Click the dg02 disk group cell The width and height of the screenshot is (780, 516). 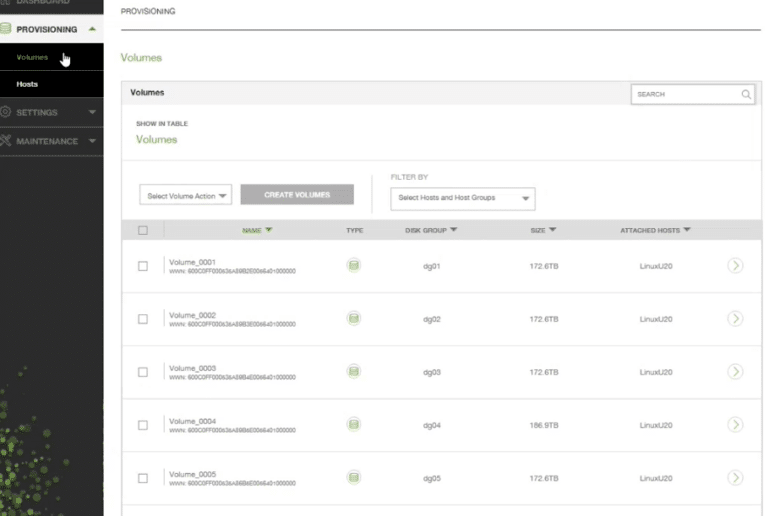point(432,319)
